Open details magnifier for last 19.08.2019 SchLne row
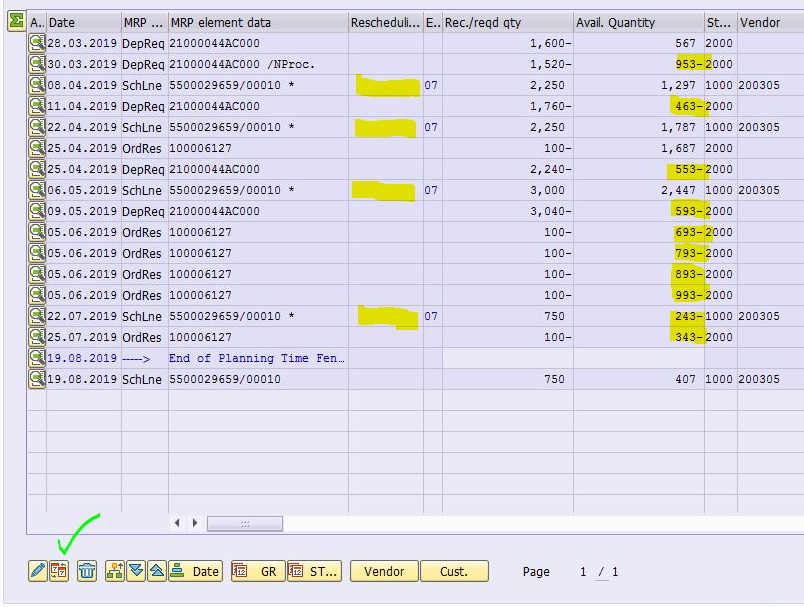Screen dimensions: 804x607 click(37, 379)
